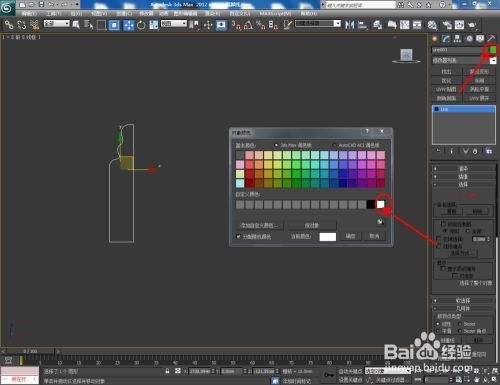The height and width of the screenshot is (385, 500).
Task: Toggle the Area Selection checkbox
Action: 439,239
